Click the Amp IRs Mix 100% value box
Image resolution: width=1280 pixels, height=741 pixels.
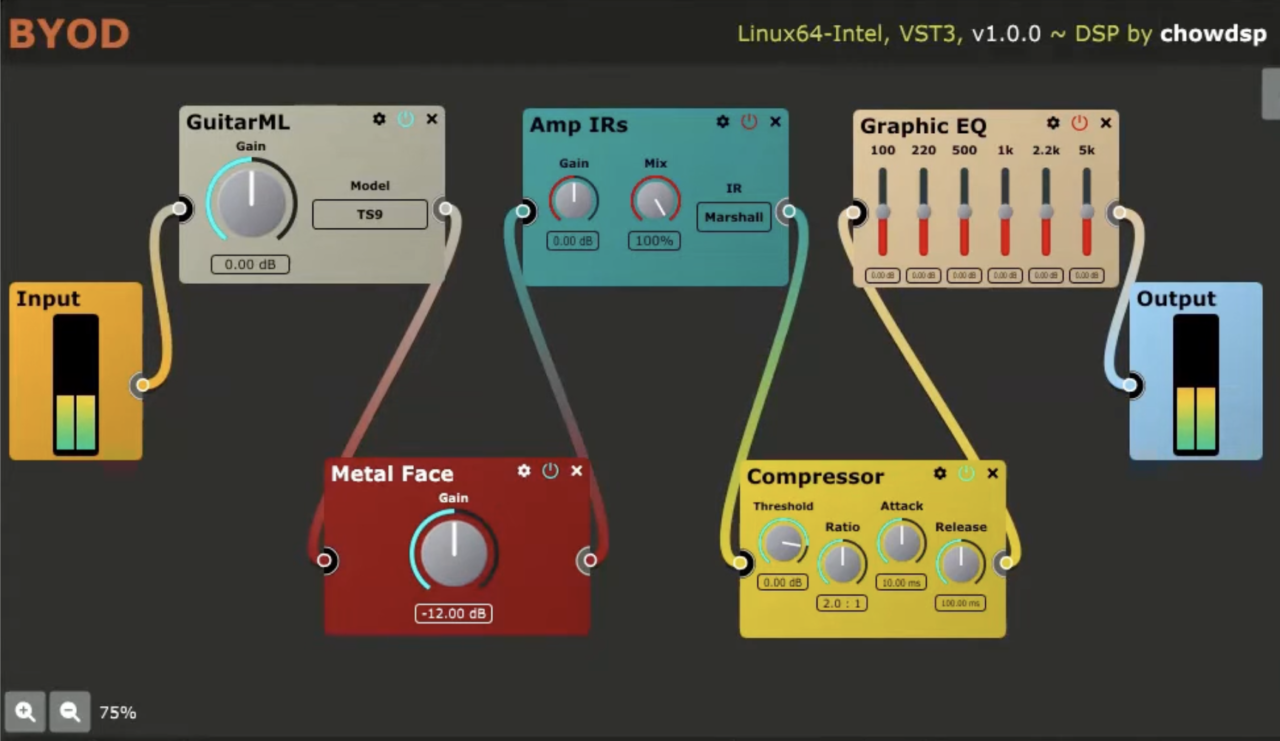[654, 241]
